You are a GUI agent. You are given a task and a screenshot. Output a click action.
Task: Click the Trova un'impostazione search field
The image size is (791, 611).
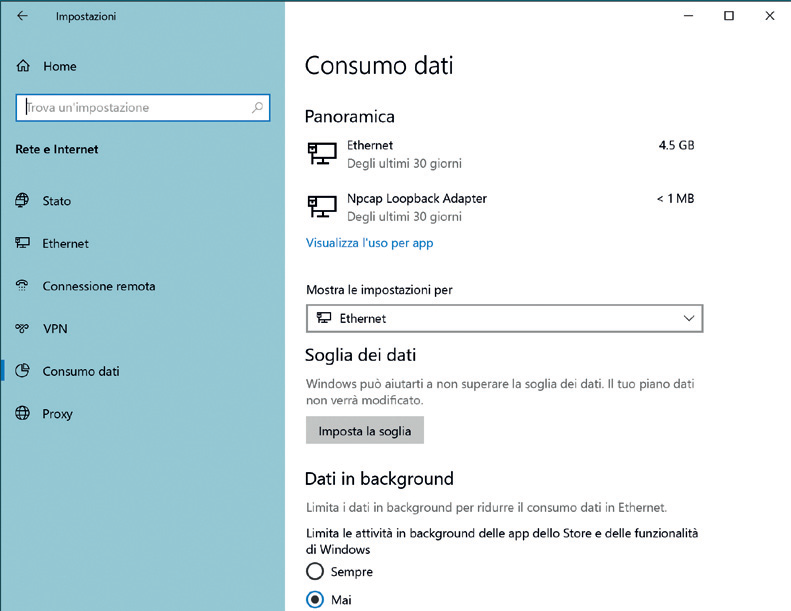point(143,107)
